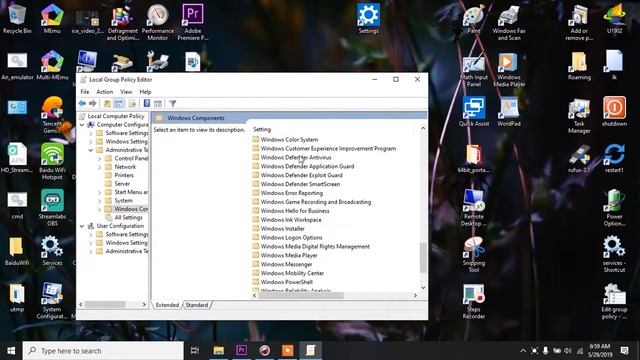Collapse the Administrative Templates node under Computer Configuration

click(91, 150)
